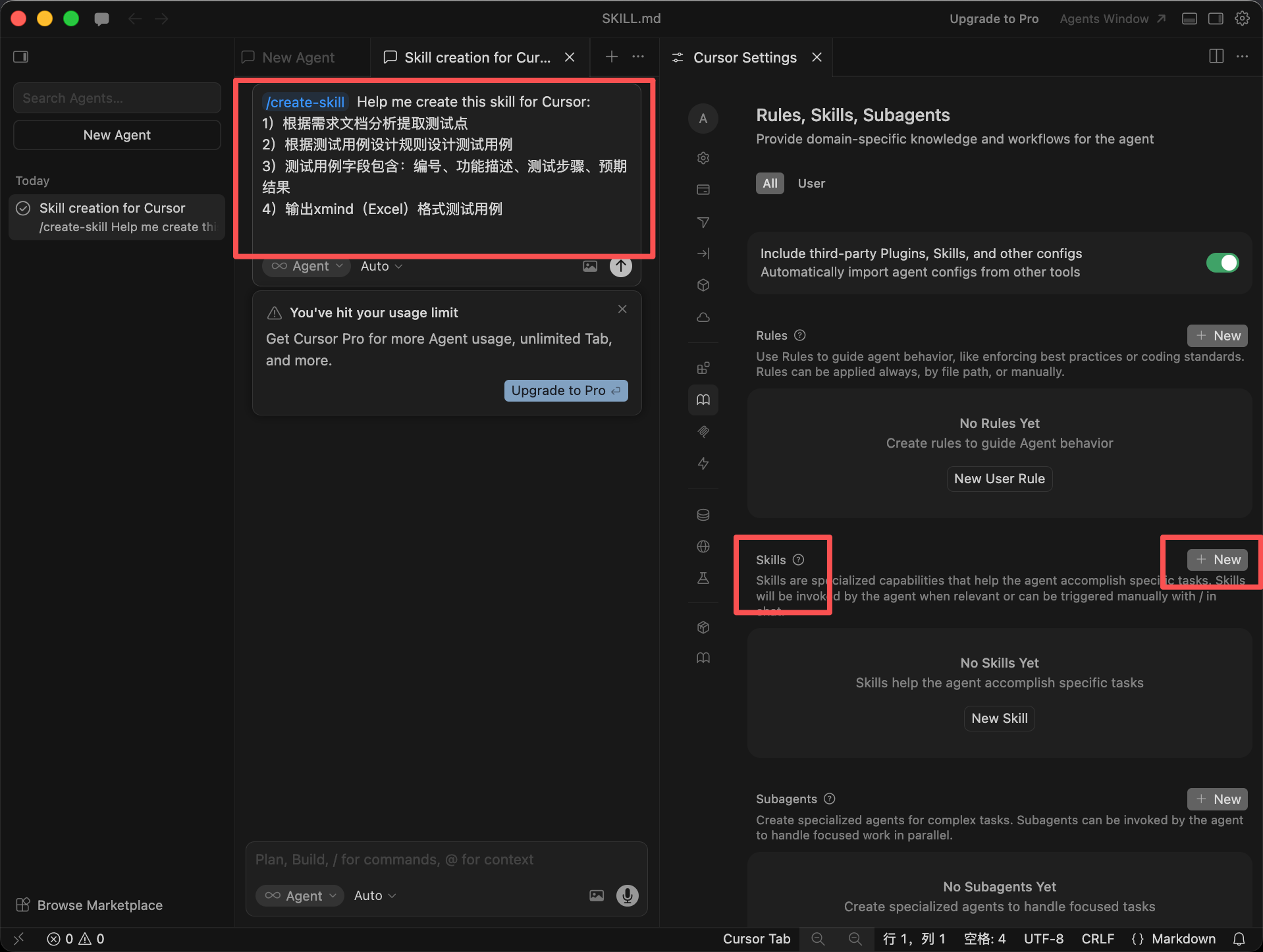The image size is (1263, 952).
Task: Click the New button beside Subagents
Action: [1217, 799]
